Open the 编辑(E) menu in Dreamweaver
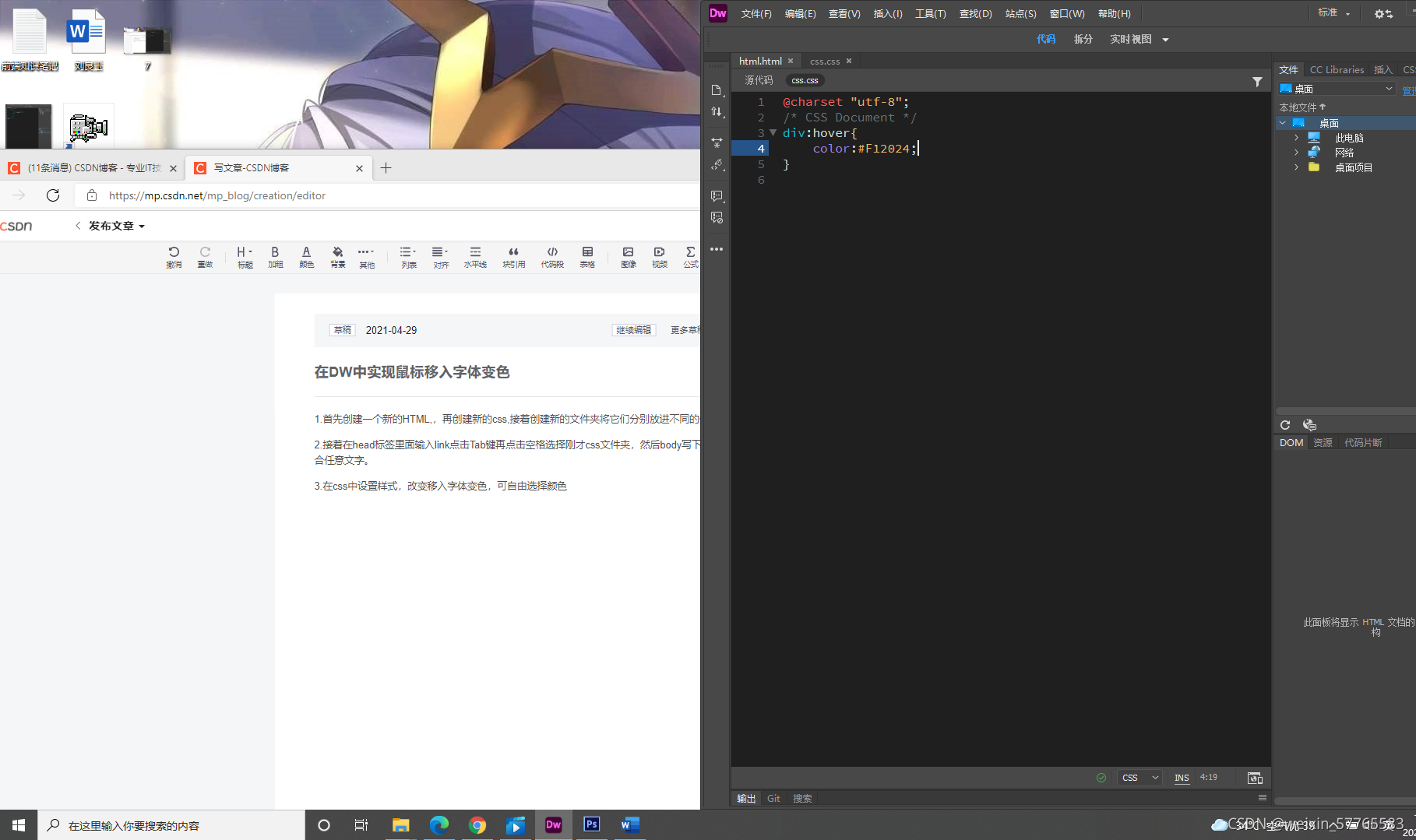 point(800,14)
